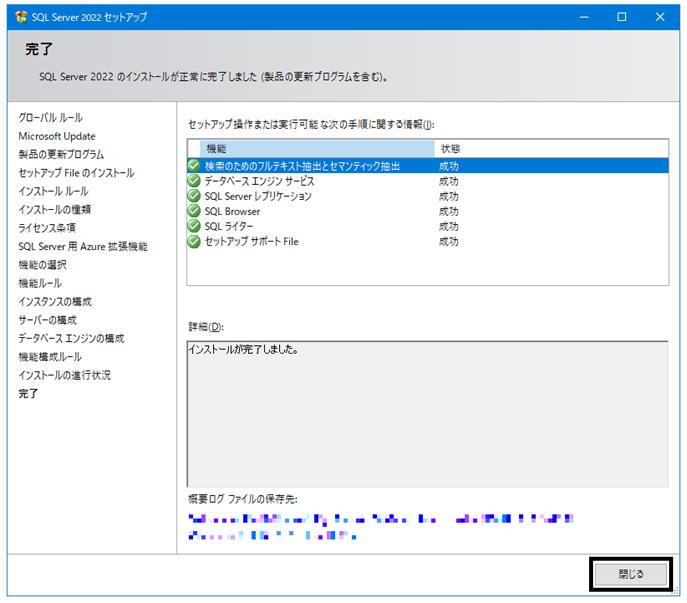Close the setup window with X
Image resolution: width=687 pixels, height=603 pixels.
tap(660, 17)
